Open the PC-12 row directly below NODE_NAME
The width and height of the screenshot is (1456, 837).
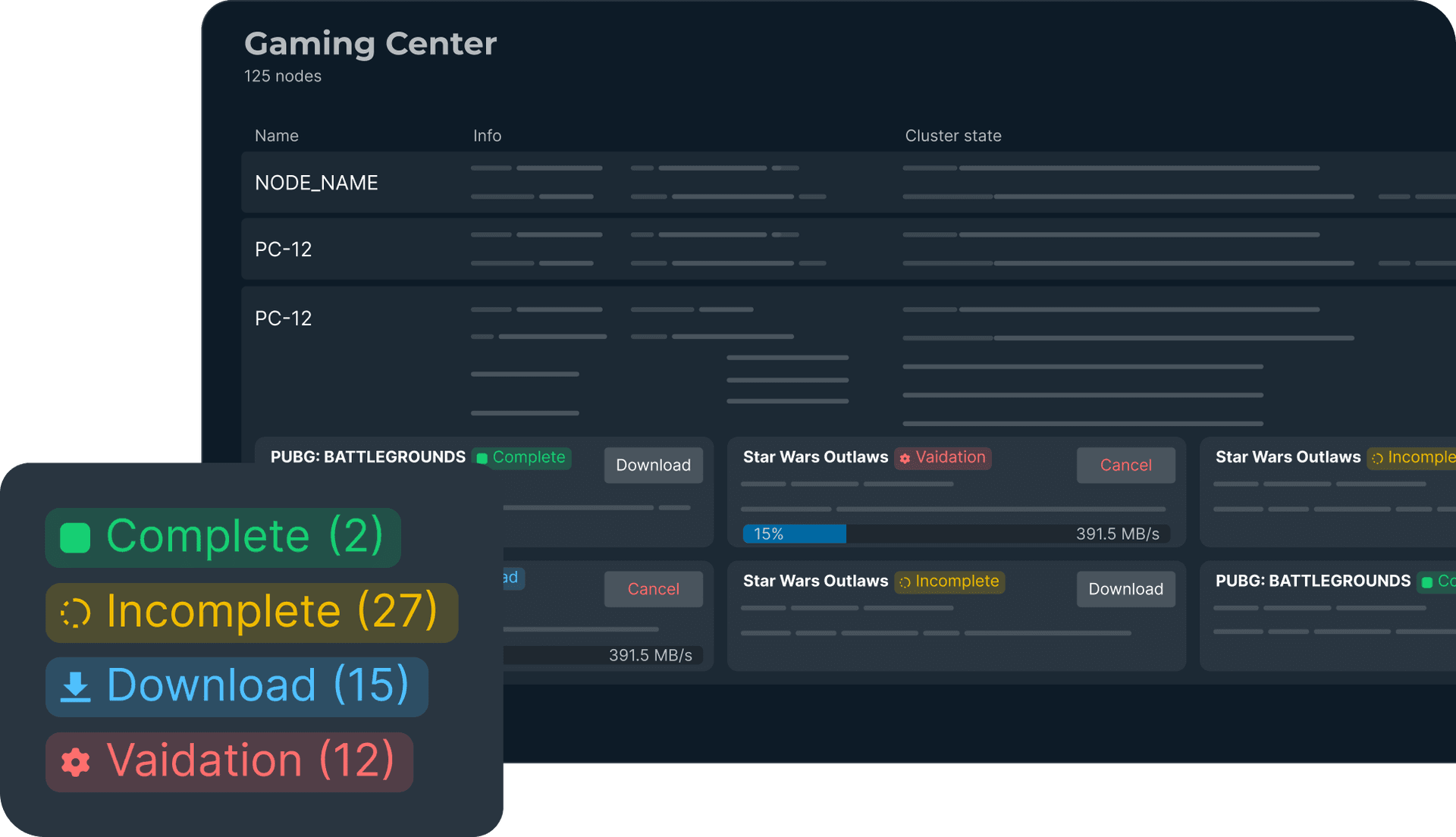(x=849, y=249)
